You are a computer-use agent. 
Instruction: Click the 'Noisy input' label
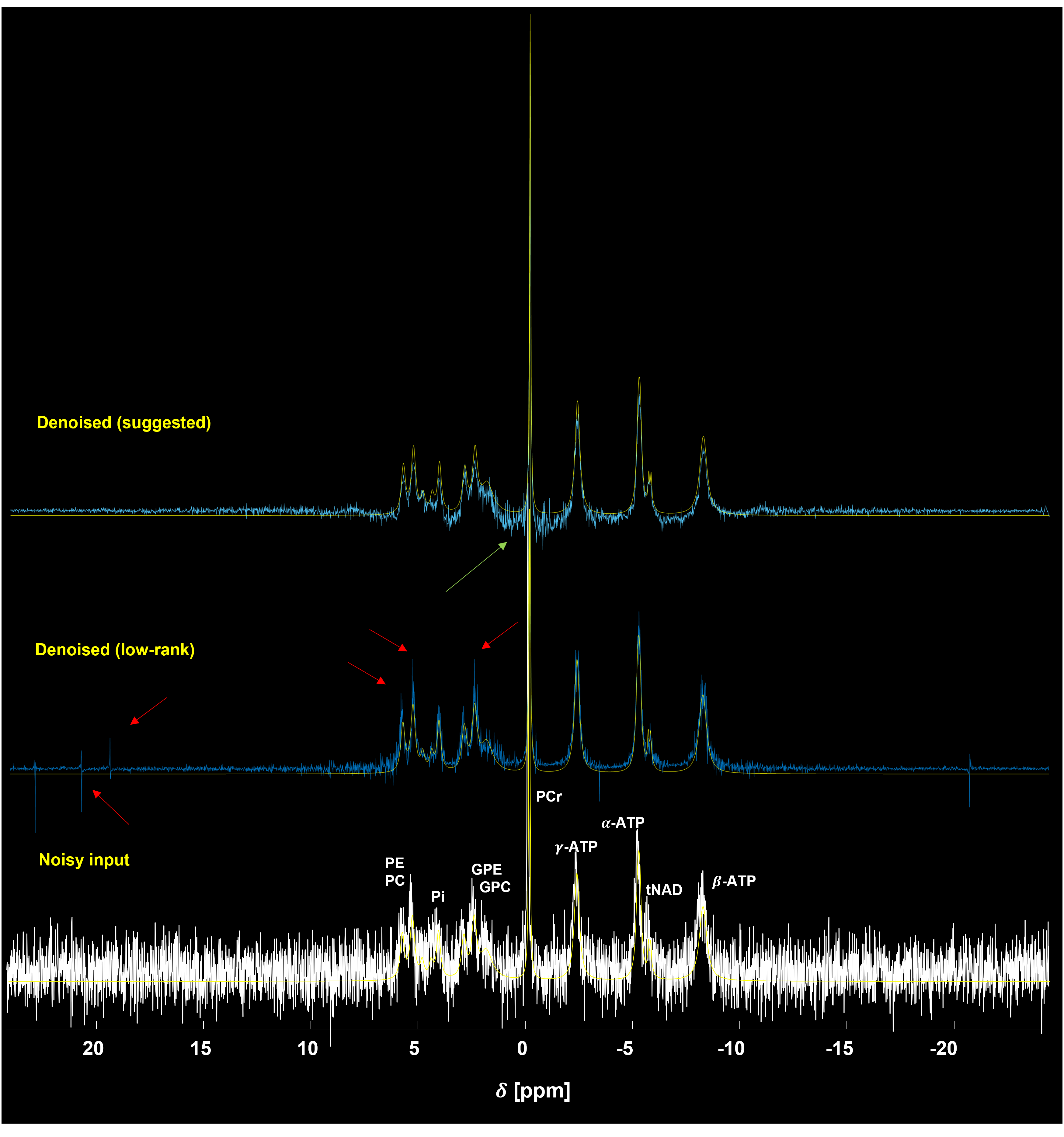click(x=84, y=860)
